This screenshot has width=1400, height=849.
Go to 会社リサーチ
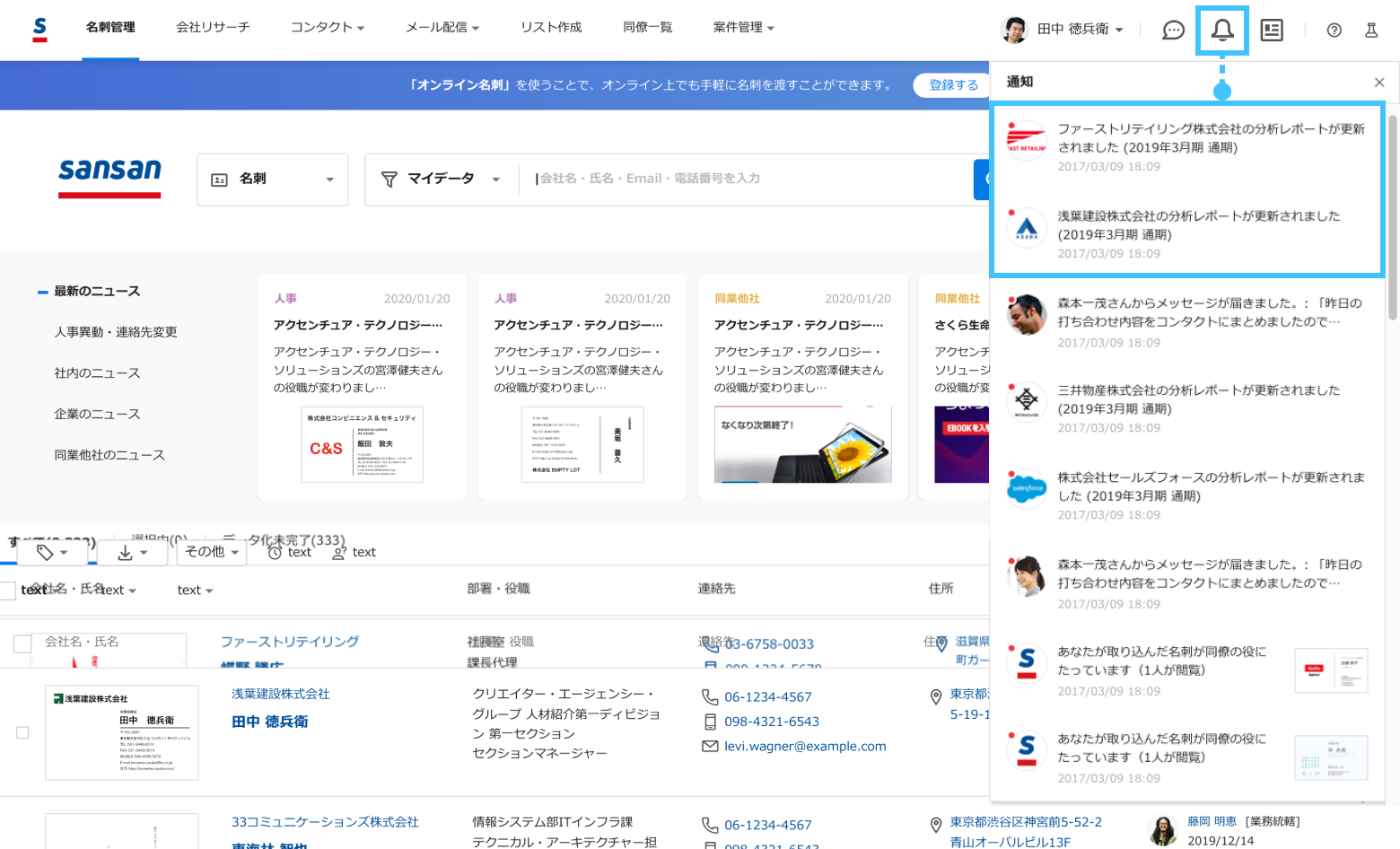pyautogui.click(x=213, y=28)
